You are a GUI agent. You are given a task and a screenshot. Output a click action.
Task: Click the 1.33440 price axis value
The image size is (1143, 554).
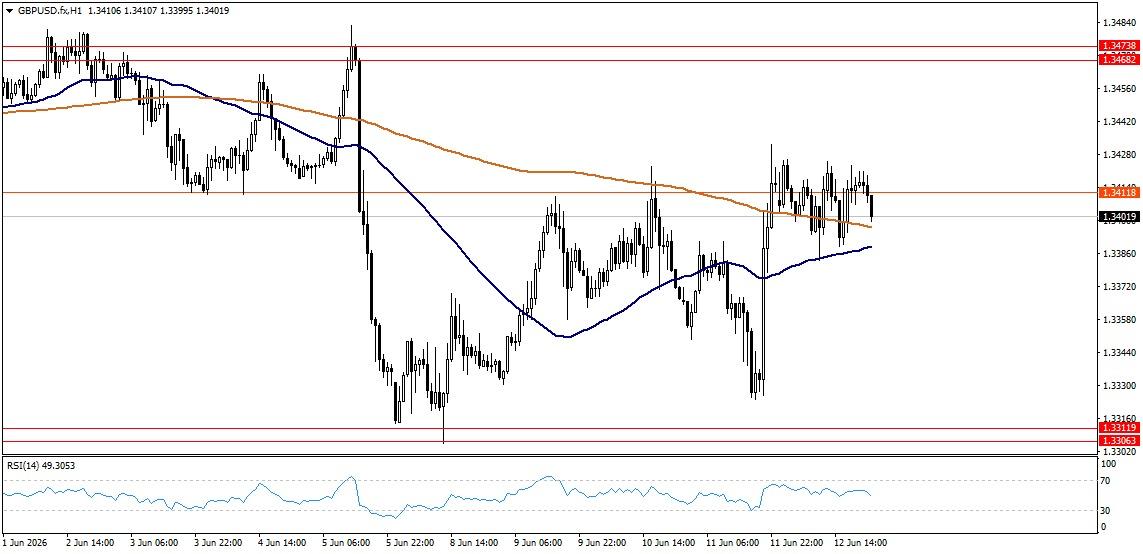(x=1120, y=352)
